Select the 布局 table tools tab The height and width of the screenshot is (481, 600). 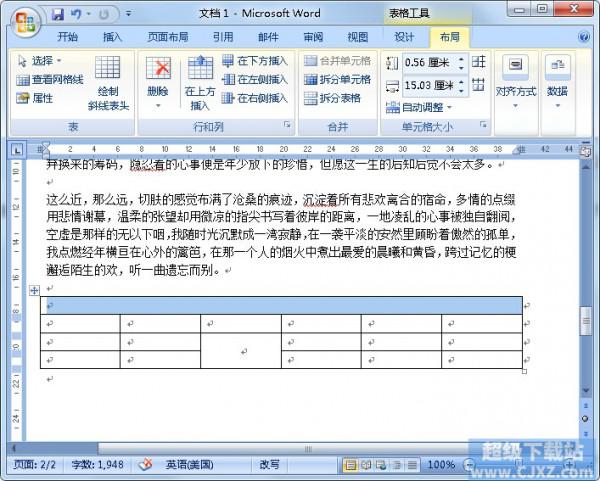point(450,37)
